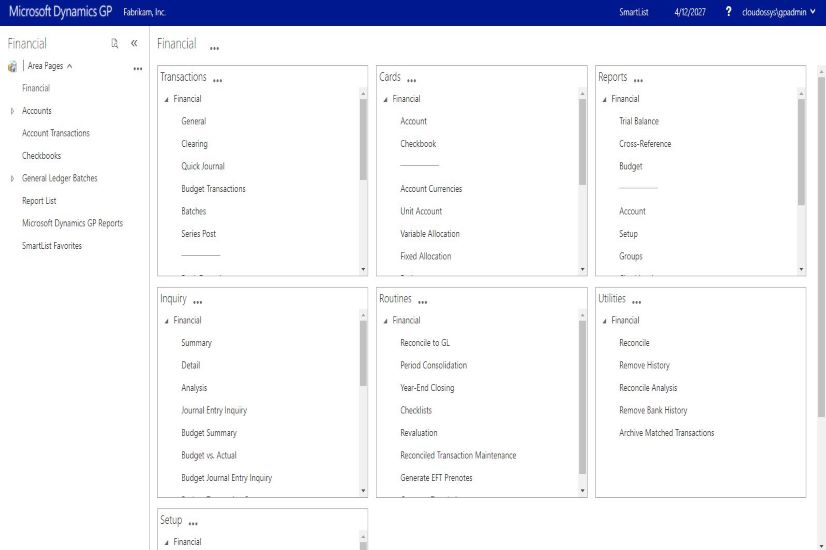This screenshot has height=550, width=826.
Task: Click Fabrikam, Inc. company name
Action: pyautogui.click(x=144, y=12)
